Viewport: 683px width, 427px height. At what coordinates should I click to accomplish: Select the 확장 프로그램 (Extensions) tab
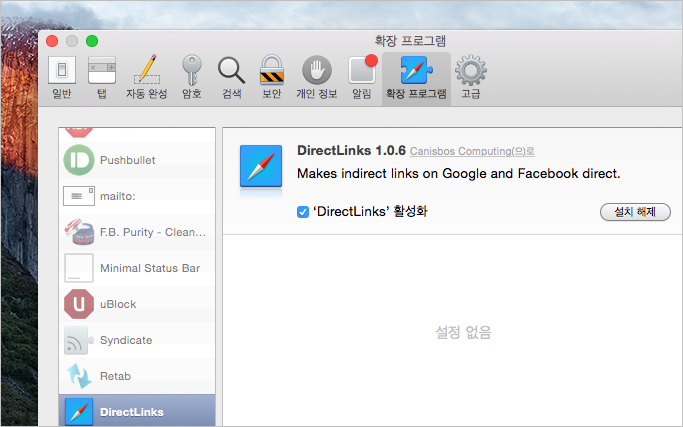(416, 78)
